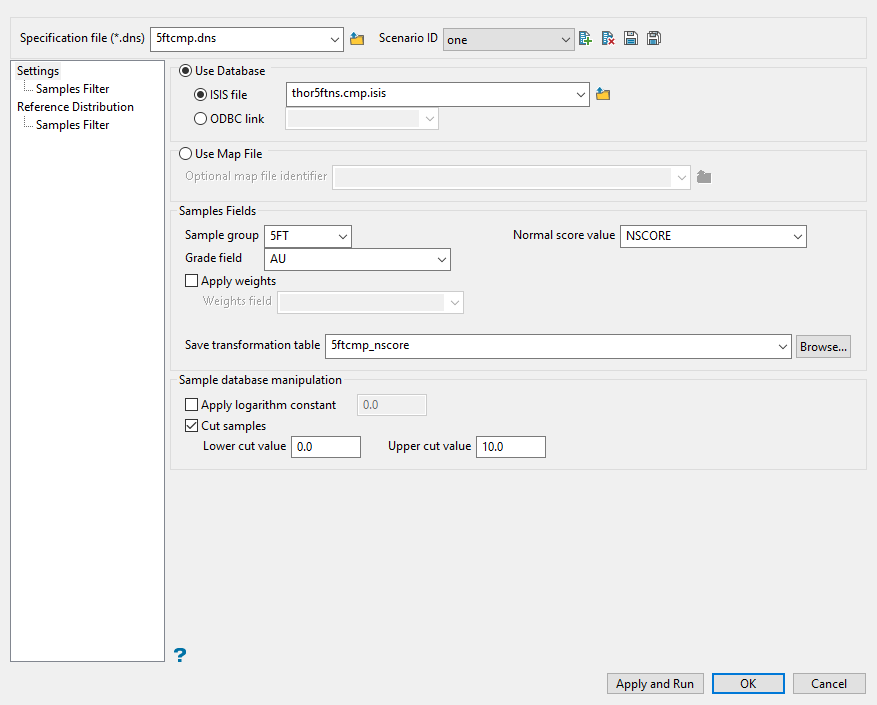Open Samples Filter under Settings
877x705 pixels.
click(72, 89)
